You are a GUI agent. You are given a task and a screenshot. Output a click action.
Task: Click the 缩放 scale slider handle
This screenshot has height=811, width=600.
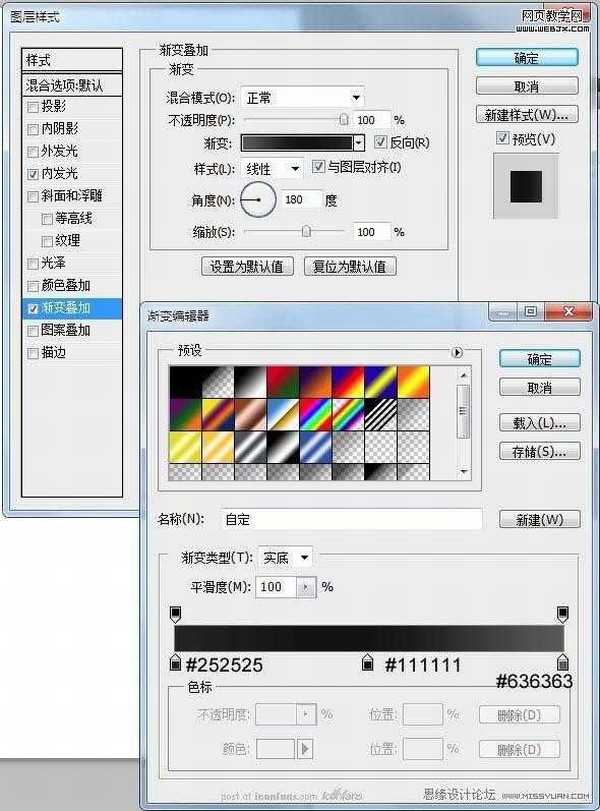tap(307, 231)
